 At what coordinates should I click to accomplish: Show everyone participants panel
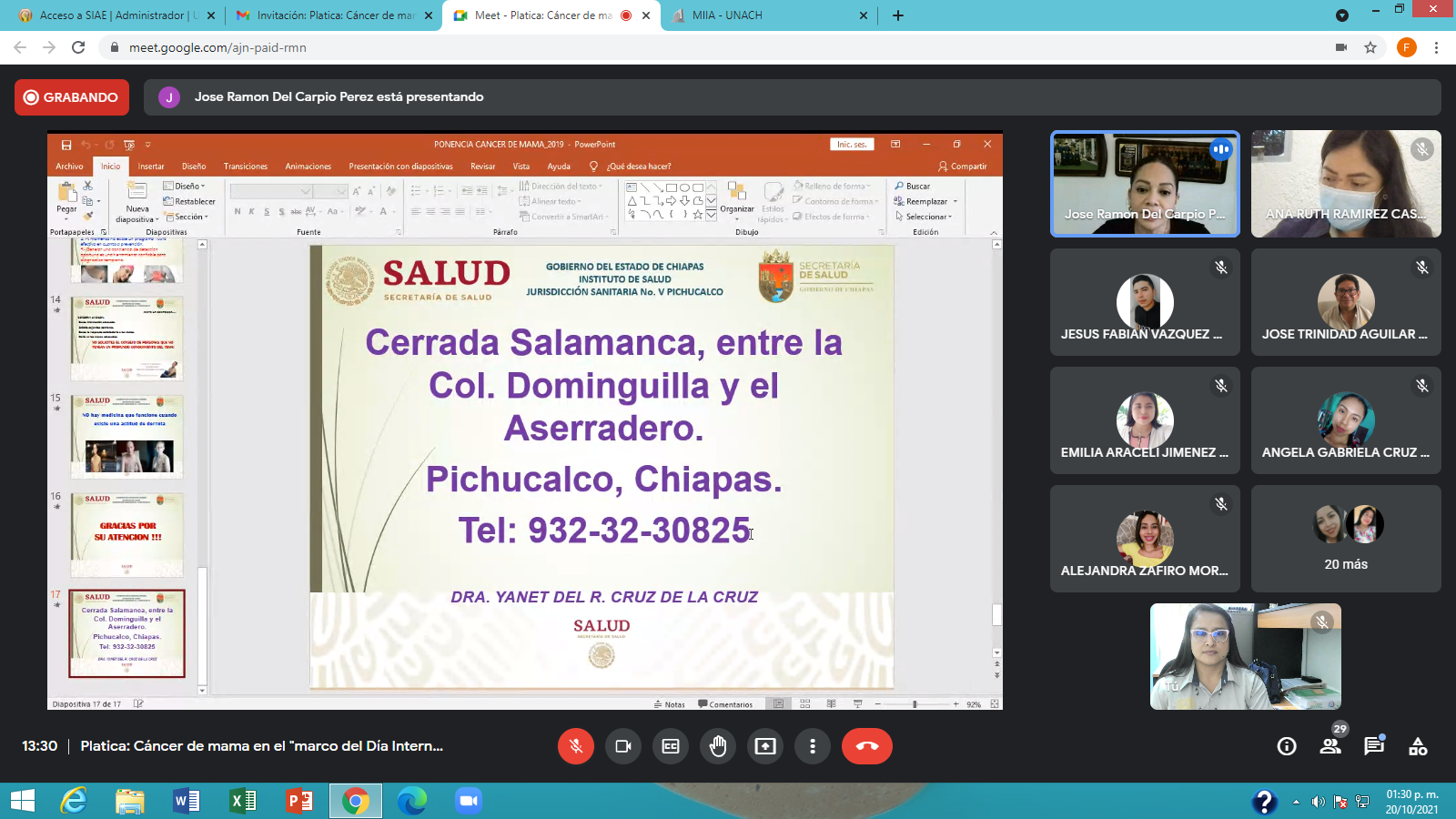[1330, 746]
